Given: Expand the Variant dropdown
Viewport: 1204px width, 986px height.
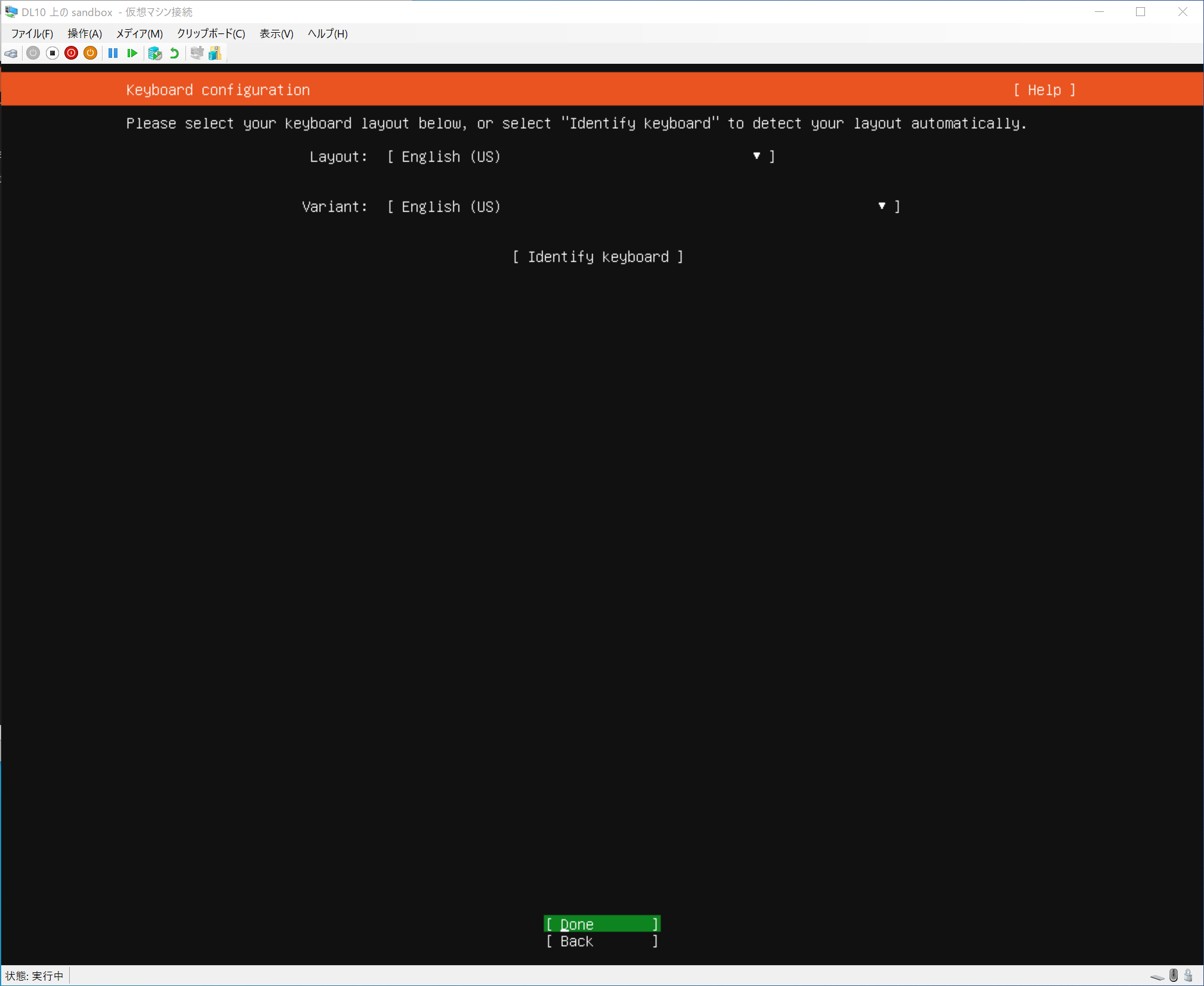Looking at the screenshot, I should click(643, 207).
